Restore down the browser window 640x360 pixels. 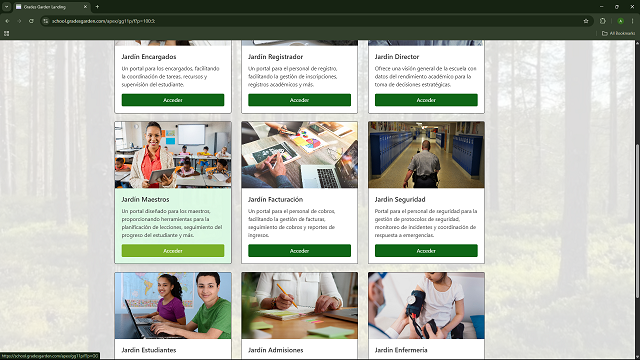click(617, 7)
